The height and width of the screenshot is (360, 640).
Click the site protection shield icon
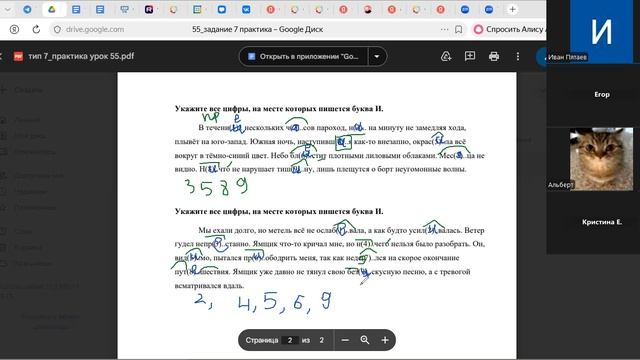coord(57,29)
